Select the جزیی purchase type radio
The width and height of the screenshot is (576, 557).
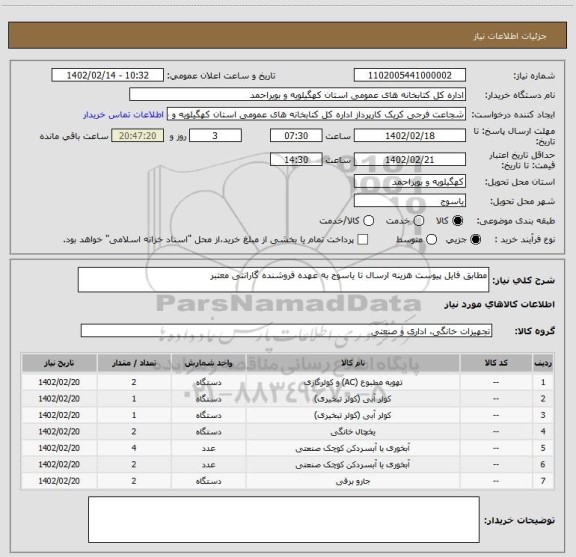pyautogui.click(x=476, y=240)
